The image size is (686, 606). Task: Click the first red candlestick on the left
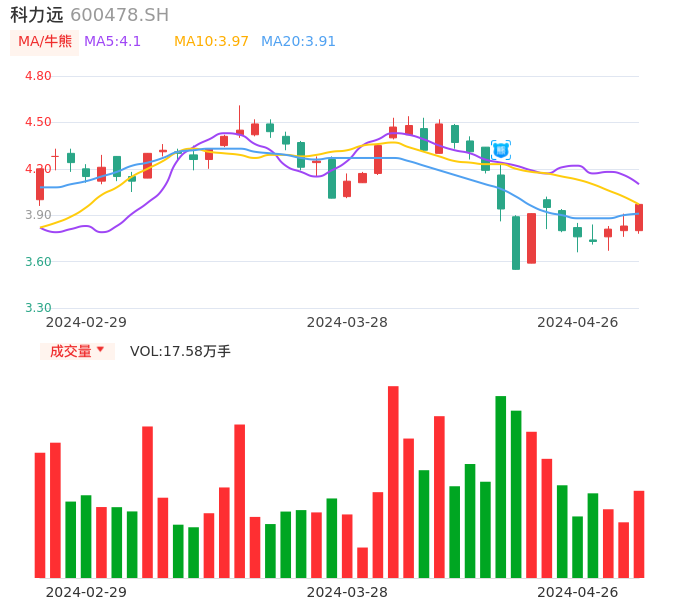[x=40, y=184]
